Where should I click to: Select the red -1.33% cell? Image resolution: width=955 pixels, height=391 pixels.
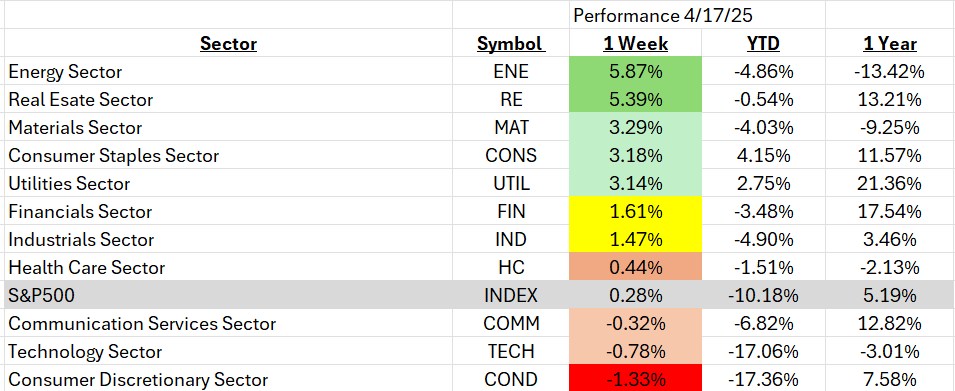pyautogui.click(x=635, y=379)
